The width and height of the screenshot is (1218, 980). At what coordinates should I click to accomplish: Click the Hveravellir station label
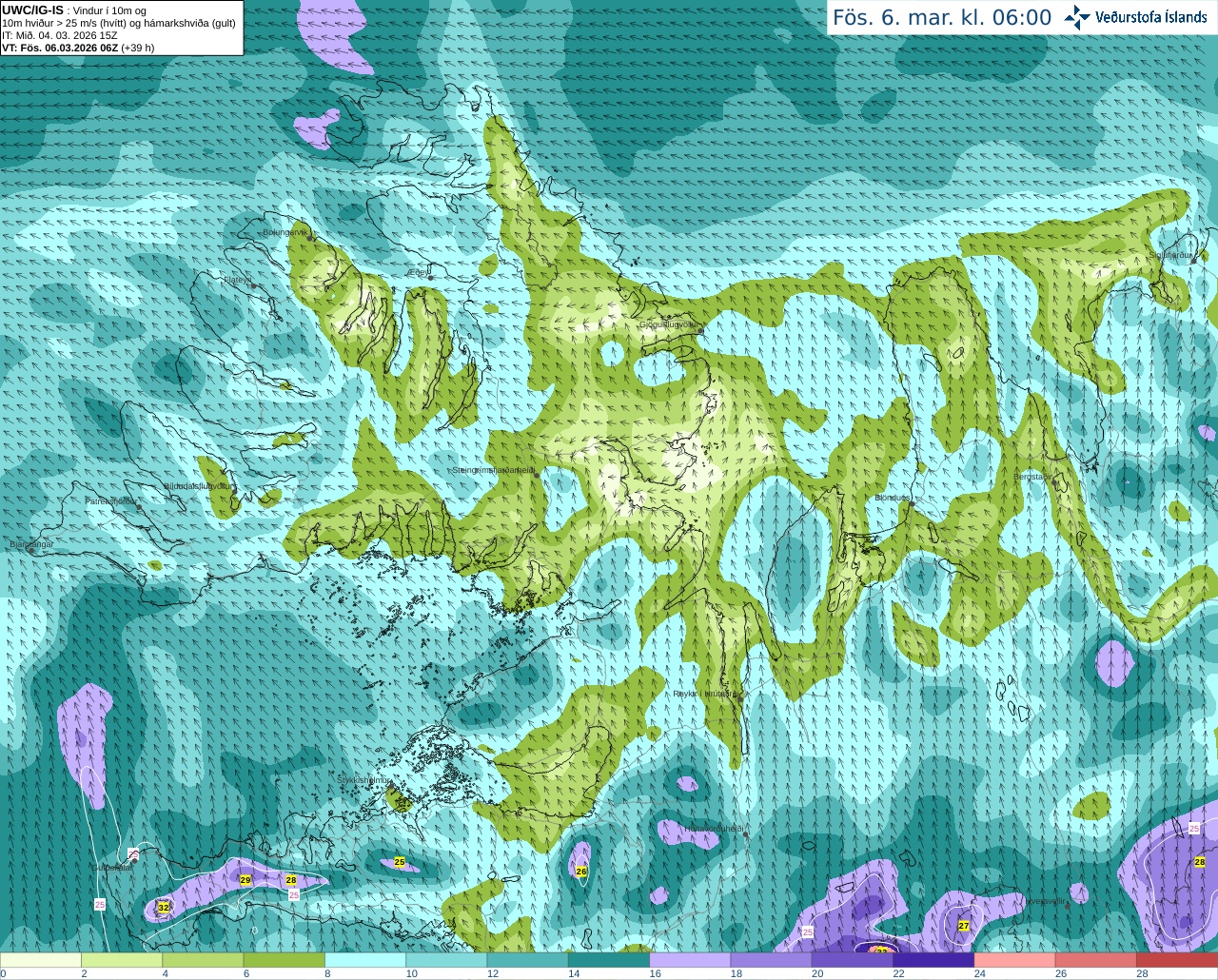pos(1045,899)
